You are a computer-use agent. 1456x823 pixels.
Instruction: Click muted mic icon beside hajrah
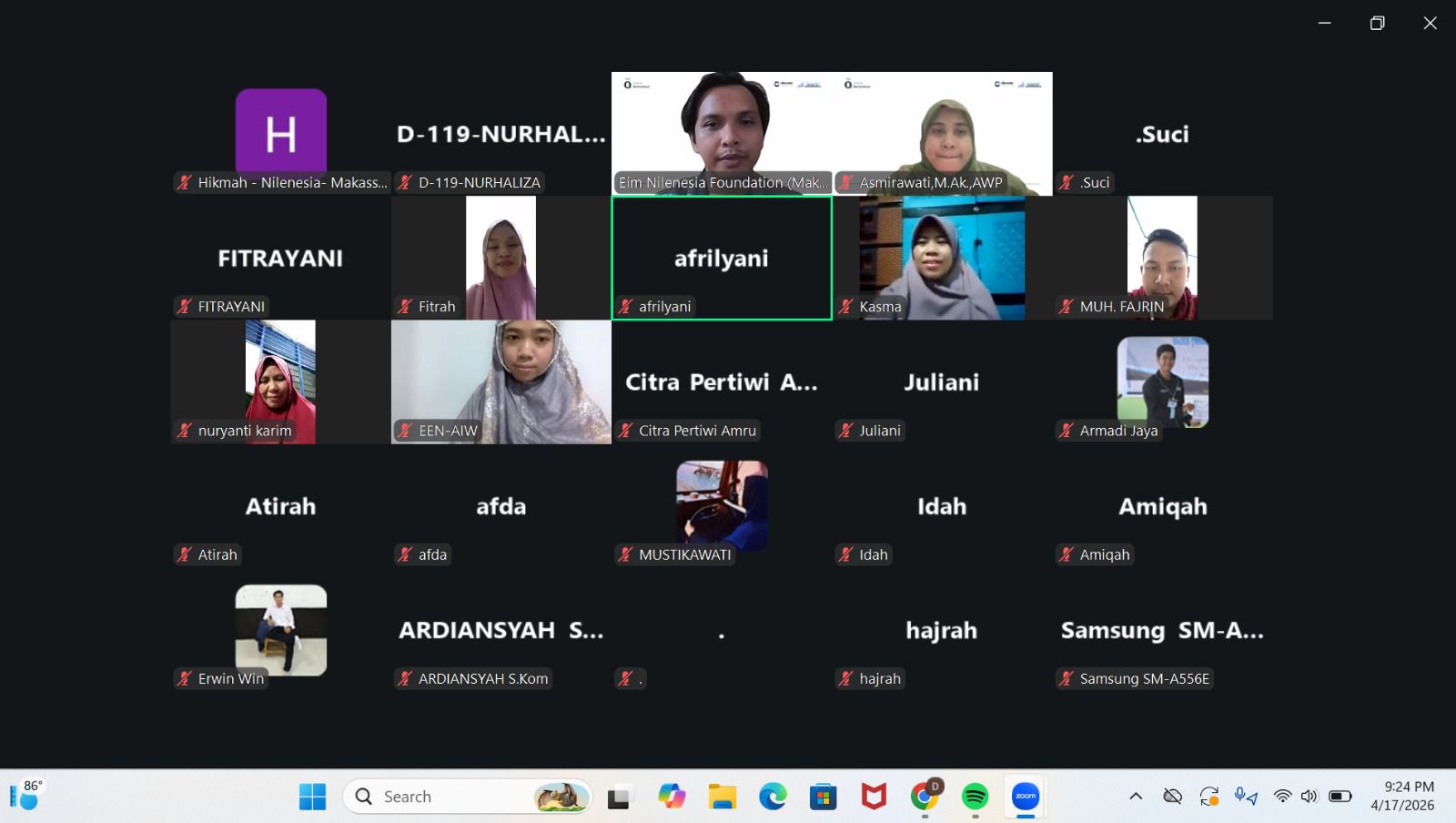pyautogui.click(x=845, y=678)
